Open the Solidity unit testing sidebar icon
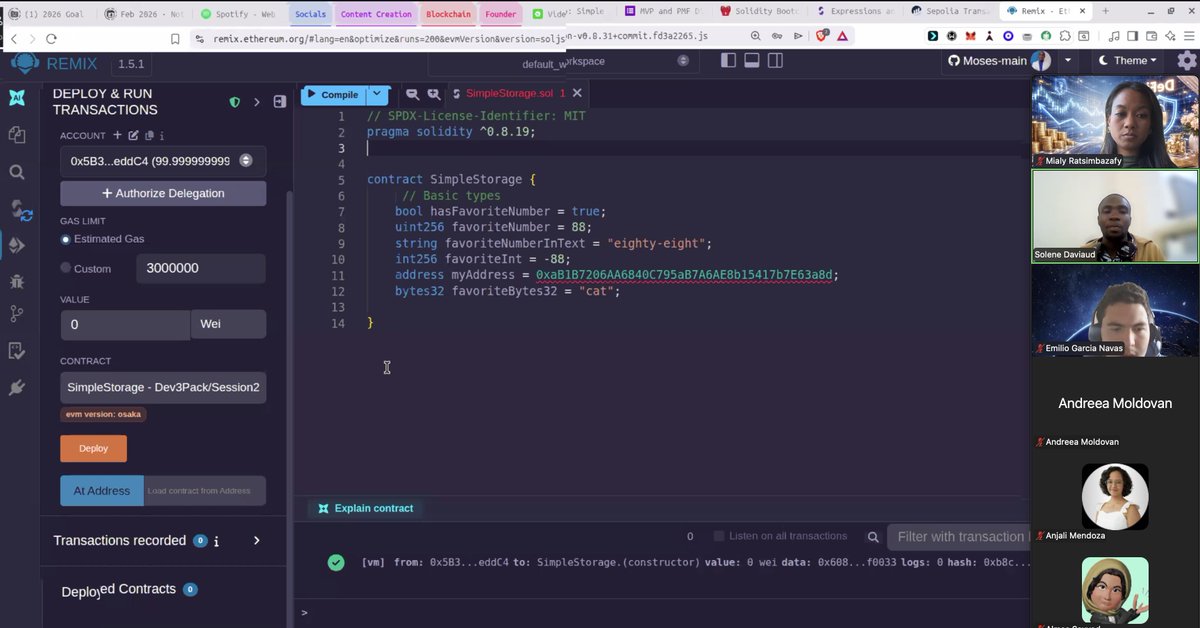The width and height of the screenshot is (1200, 628). (x=17, y=350)
